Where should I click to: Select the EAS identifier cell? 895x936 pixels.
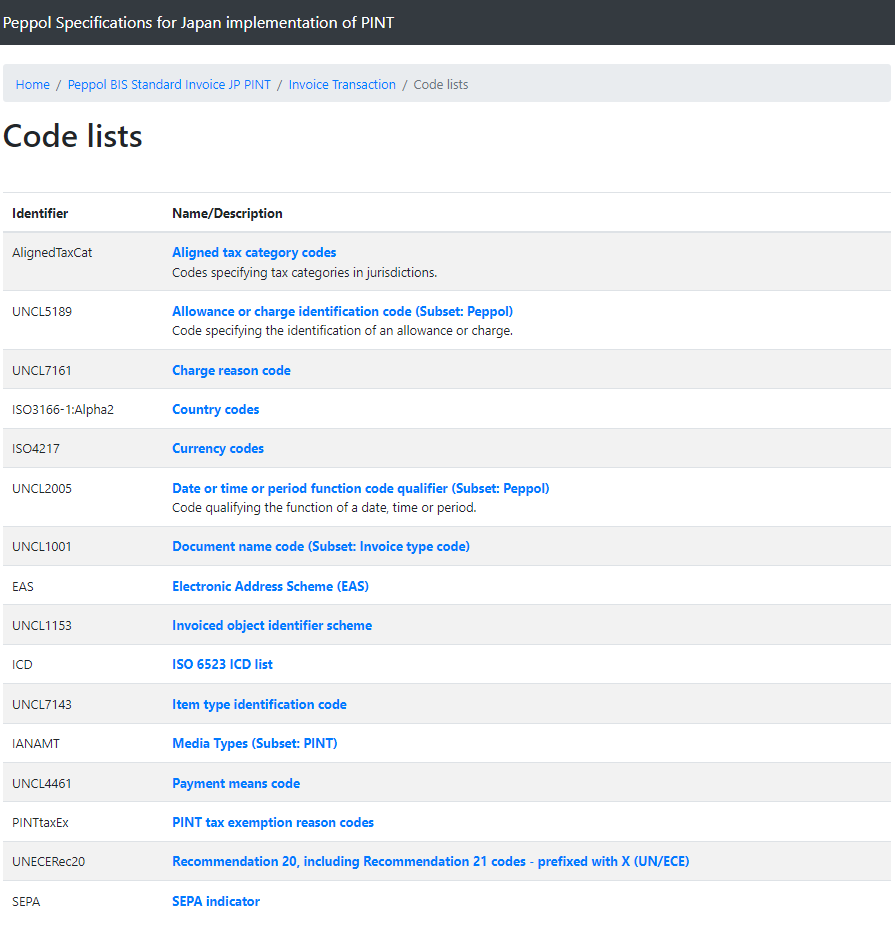[x=23, y=587]
